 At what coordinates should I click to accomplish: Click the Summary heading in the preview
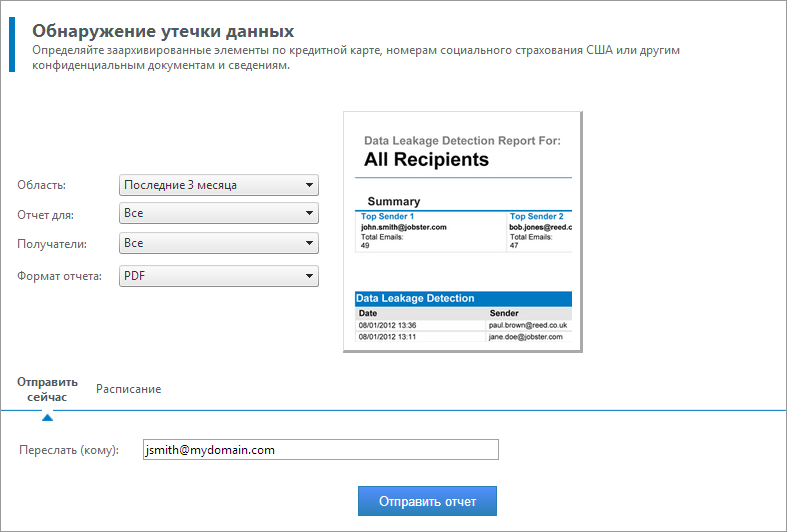pos(394,201)
